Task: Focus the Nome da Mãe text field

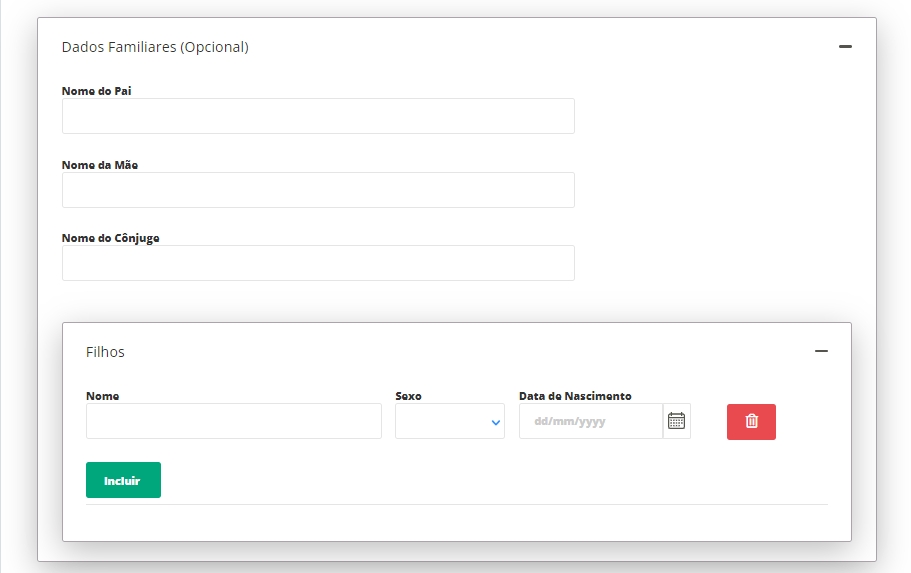Action: pyautogui.click(x=318, y=190)
